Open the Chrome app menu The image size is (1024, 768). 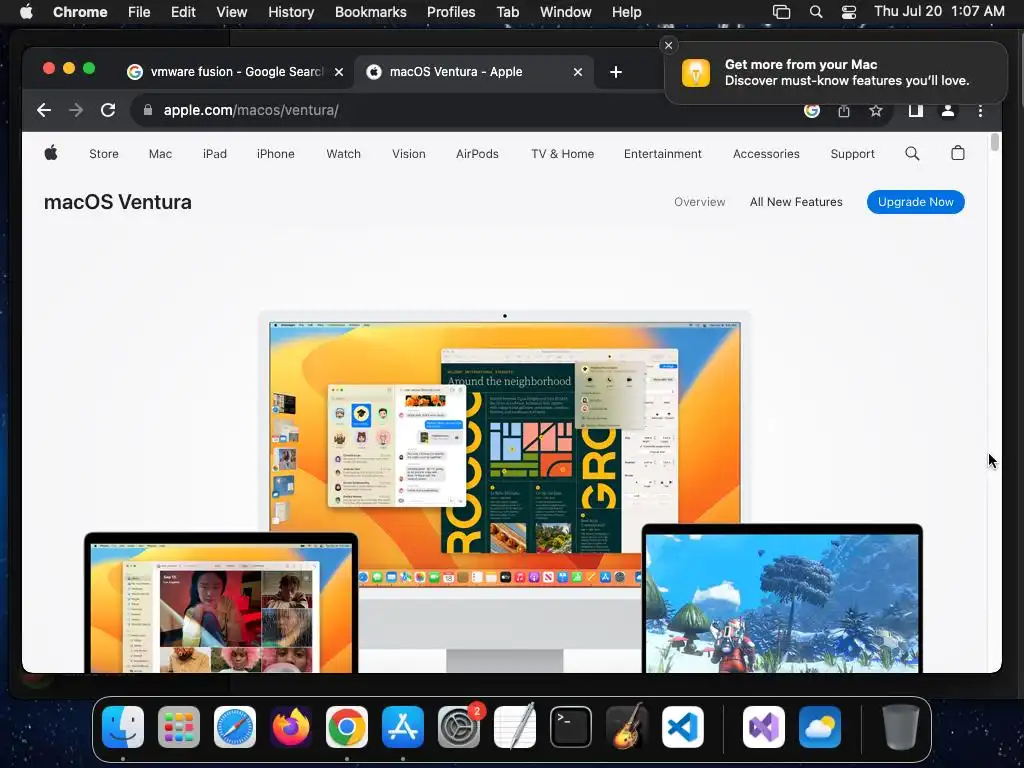pyautogui.click(x=80, y=12)
